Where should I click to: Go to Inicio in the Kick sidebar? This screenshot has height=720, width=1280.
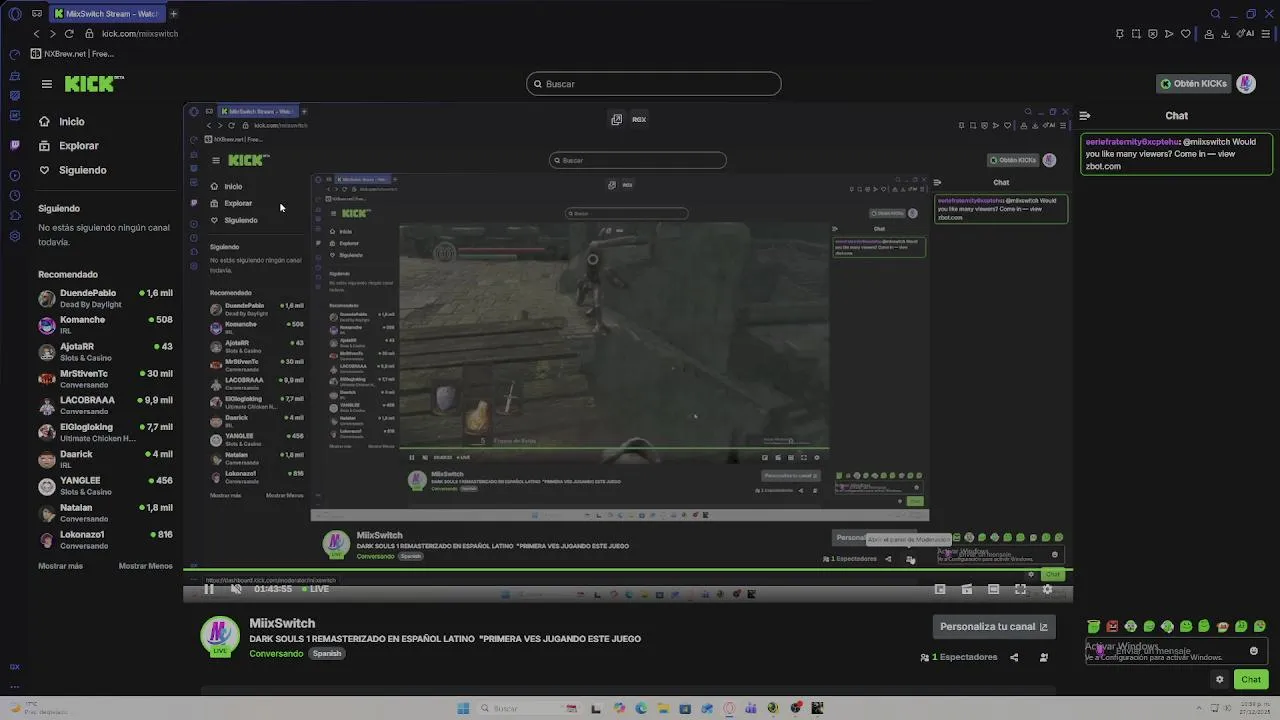tap(62, 121)
